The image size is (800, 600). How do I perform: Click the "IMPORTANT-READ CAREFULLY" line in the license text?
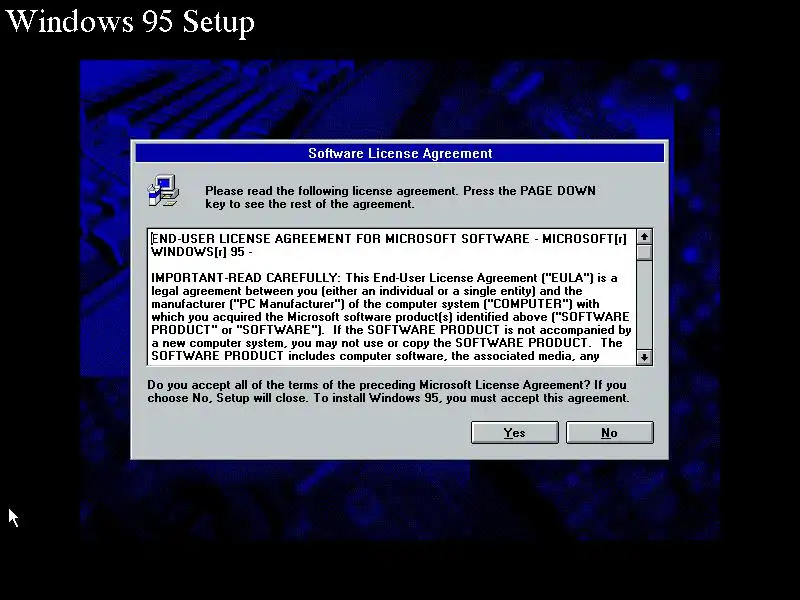pyautogui.click(x=384, y=278)
